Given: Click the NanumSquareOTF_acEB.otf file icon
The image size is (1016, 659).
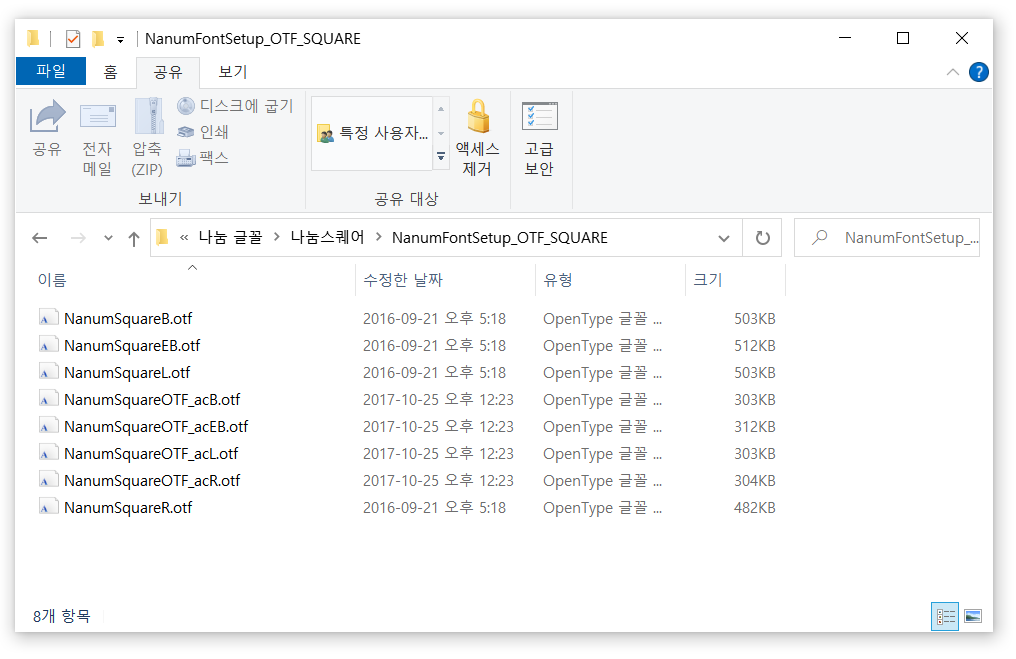Looking at the screenshot, I should click(x=49, y=426).
